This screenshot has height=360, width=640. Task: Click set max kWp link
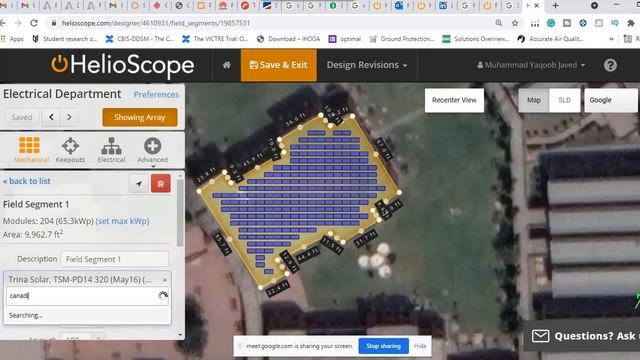pyautogui.click(x=122, y=221)
